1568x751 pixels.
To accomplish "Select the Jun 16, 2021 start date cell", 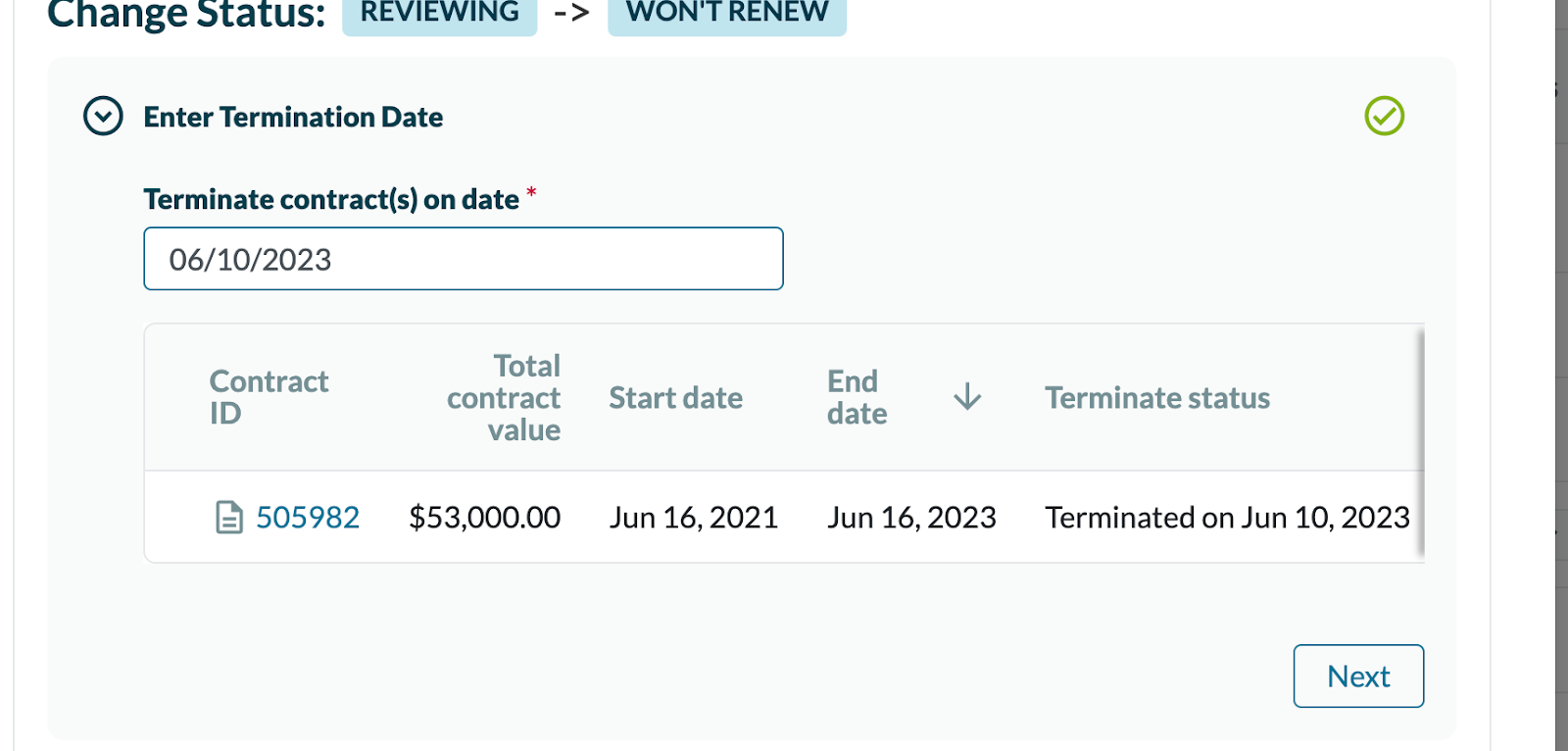I will pos(693,517).
